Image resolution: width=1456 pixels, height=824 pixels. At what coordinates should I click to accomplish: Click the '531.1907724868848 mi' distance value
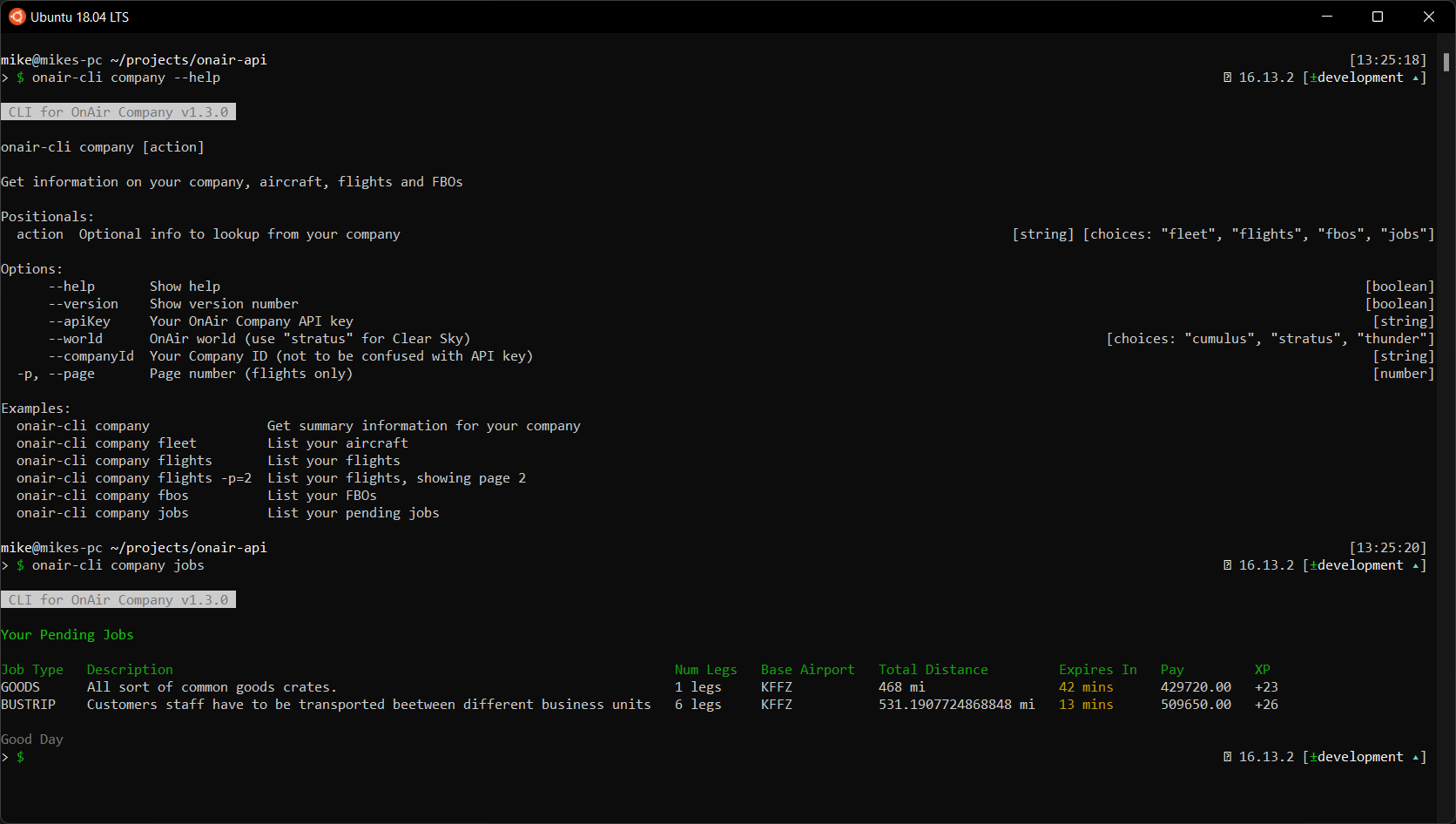coord(957,705)
